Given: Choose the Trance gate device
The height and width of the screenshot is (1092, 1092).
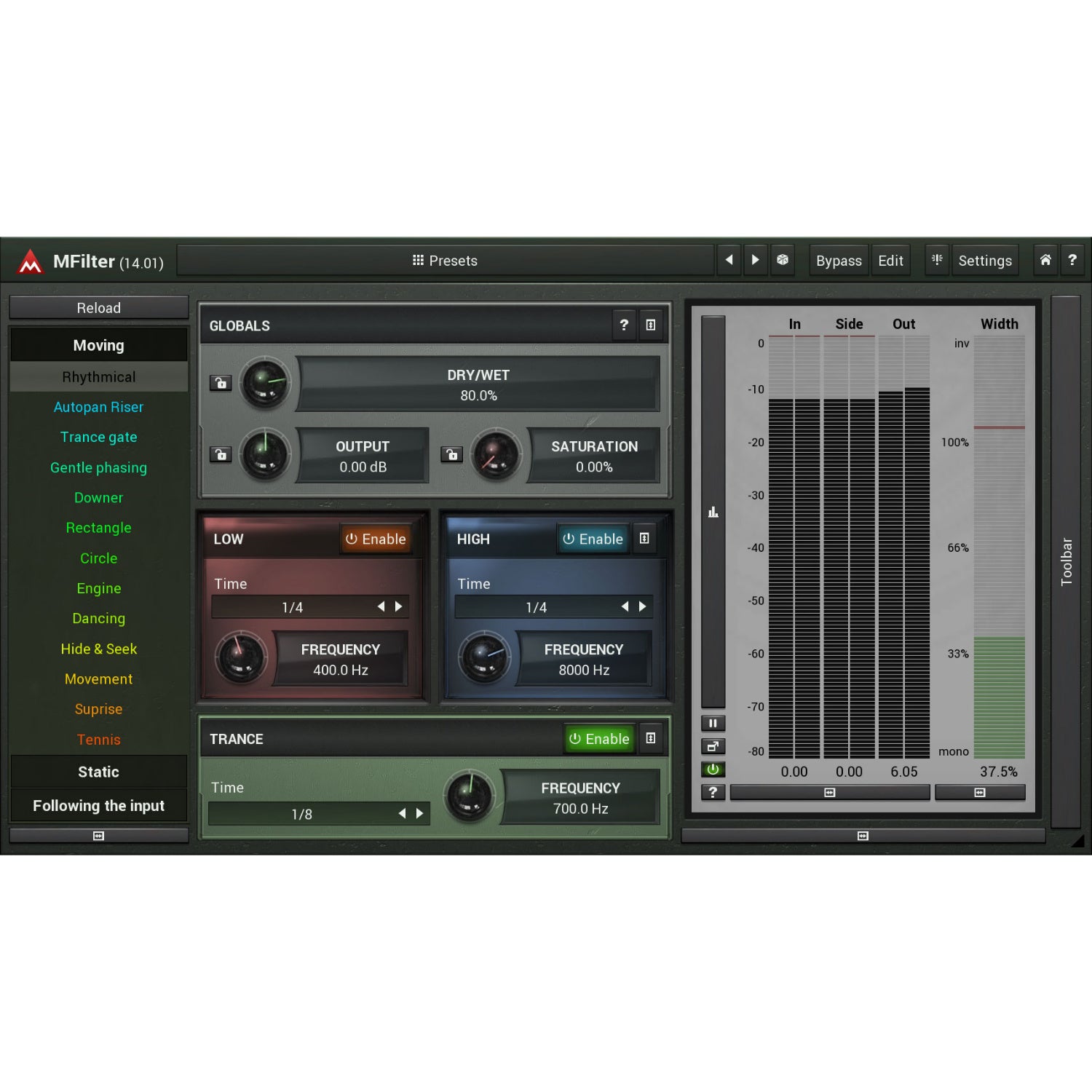Looking at the screenshot, I should (x=99, y=437).
